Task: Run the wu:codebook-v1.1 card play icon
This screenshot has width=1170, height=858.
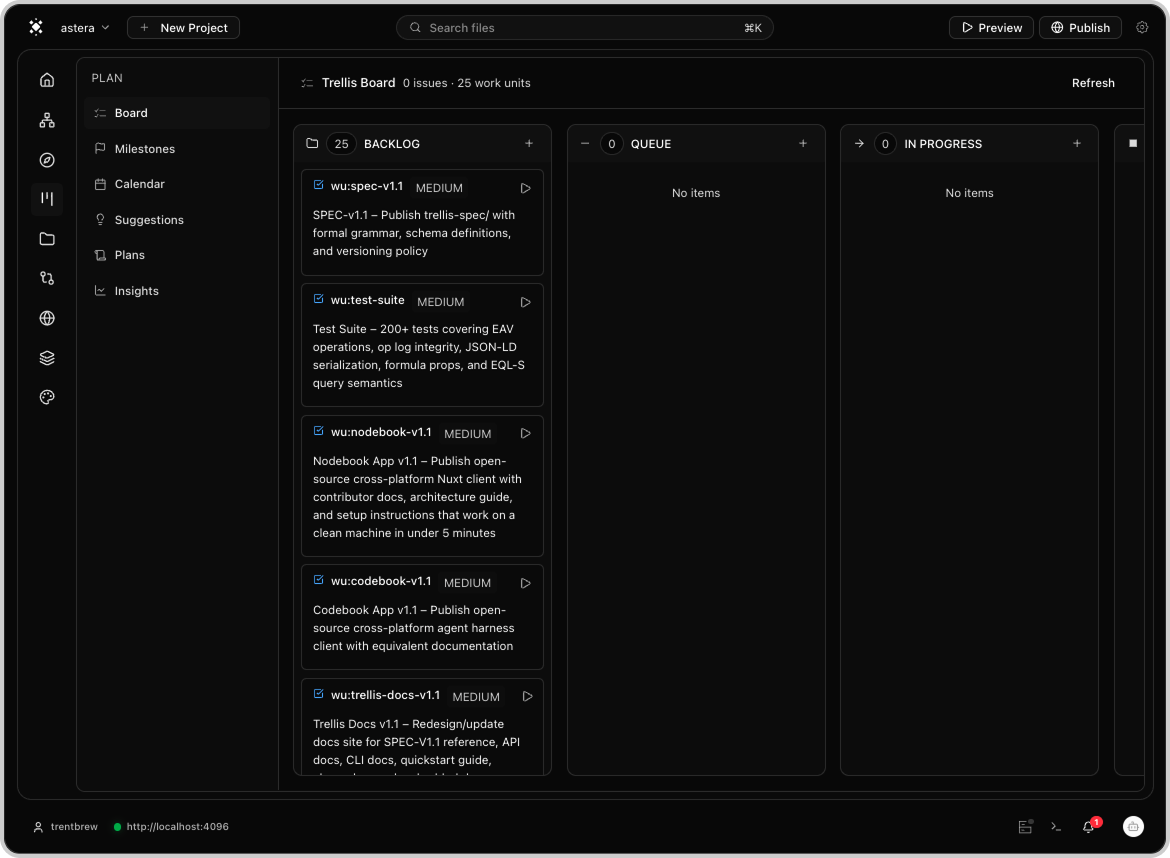Action: pyautogui.click(x=525, y=583)
